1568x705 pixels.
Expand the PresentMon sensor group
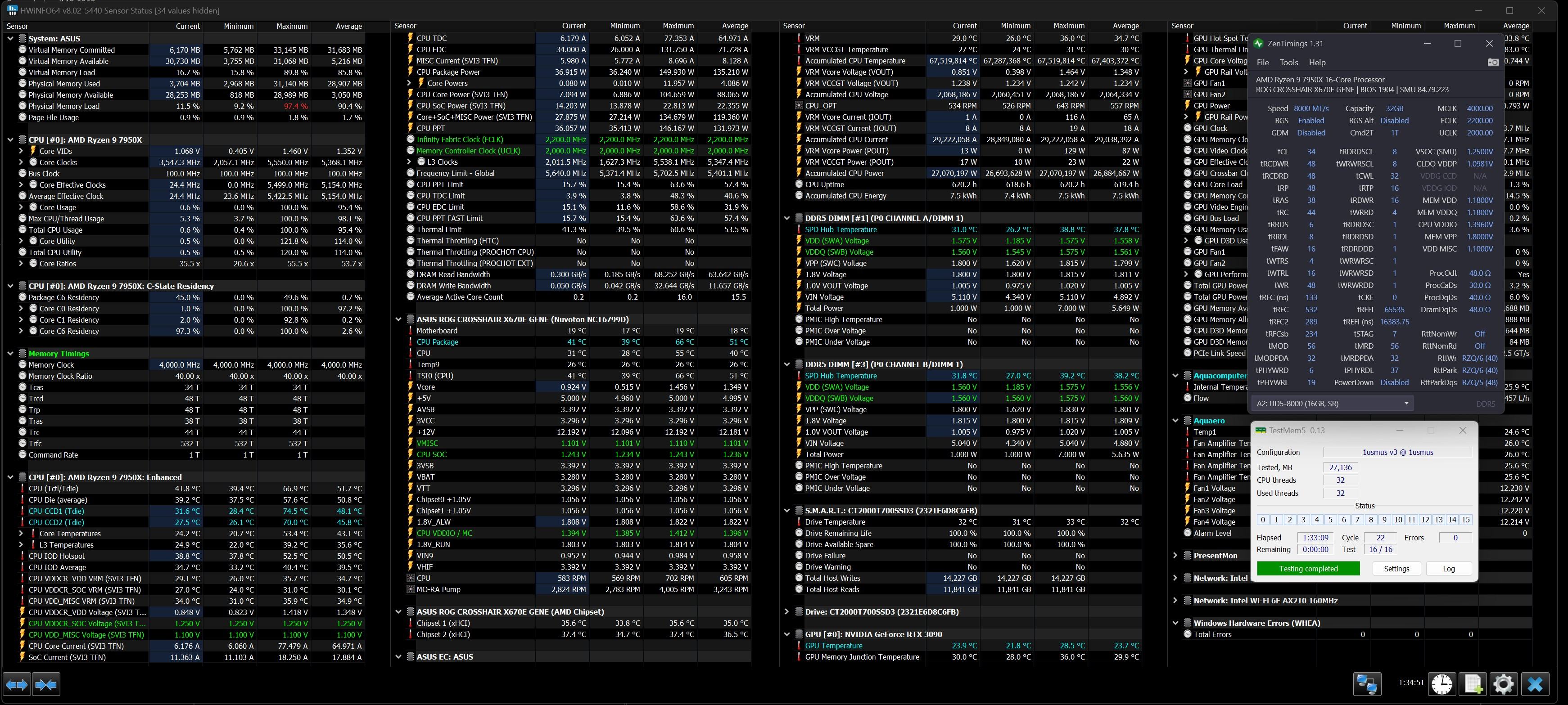(1175, 555)
